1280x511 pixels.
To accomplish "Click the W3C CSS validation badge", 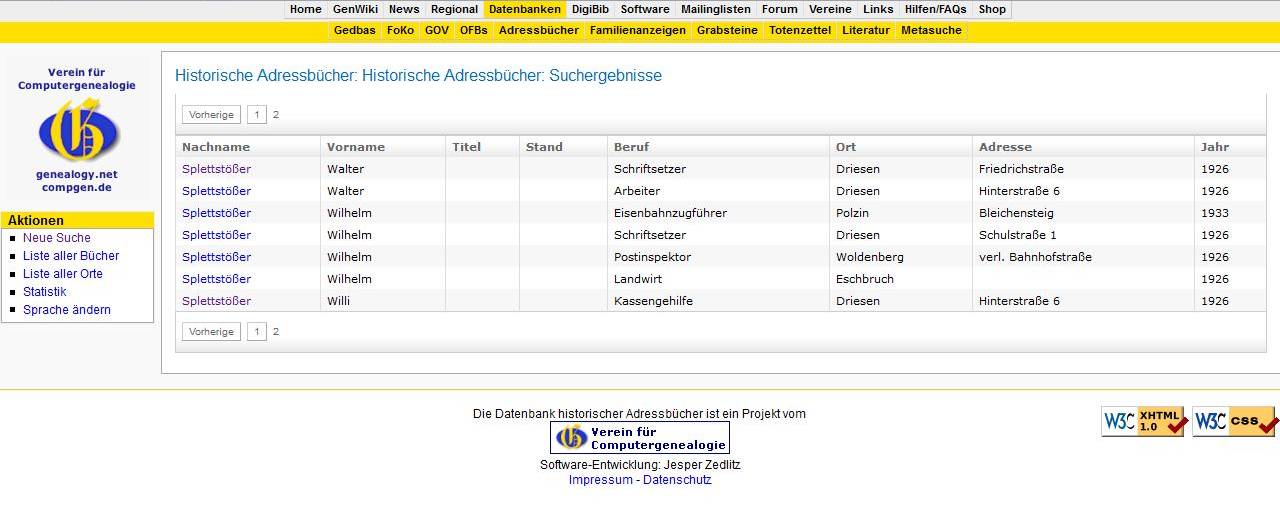I will click(1235, 422).
